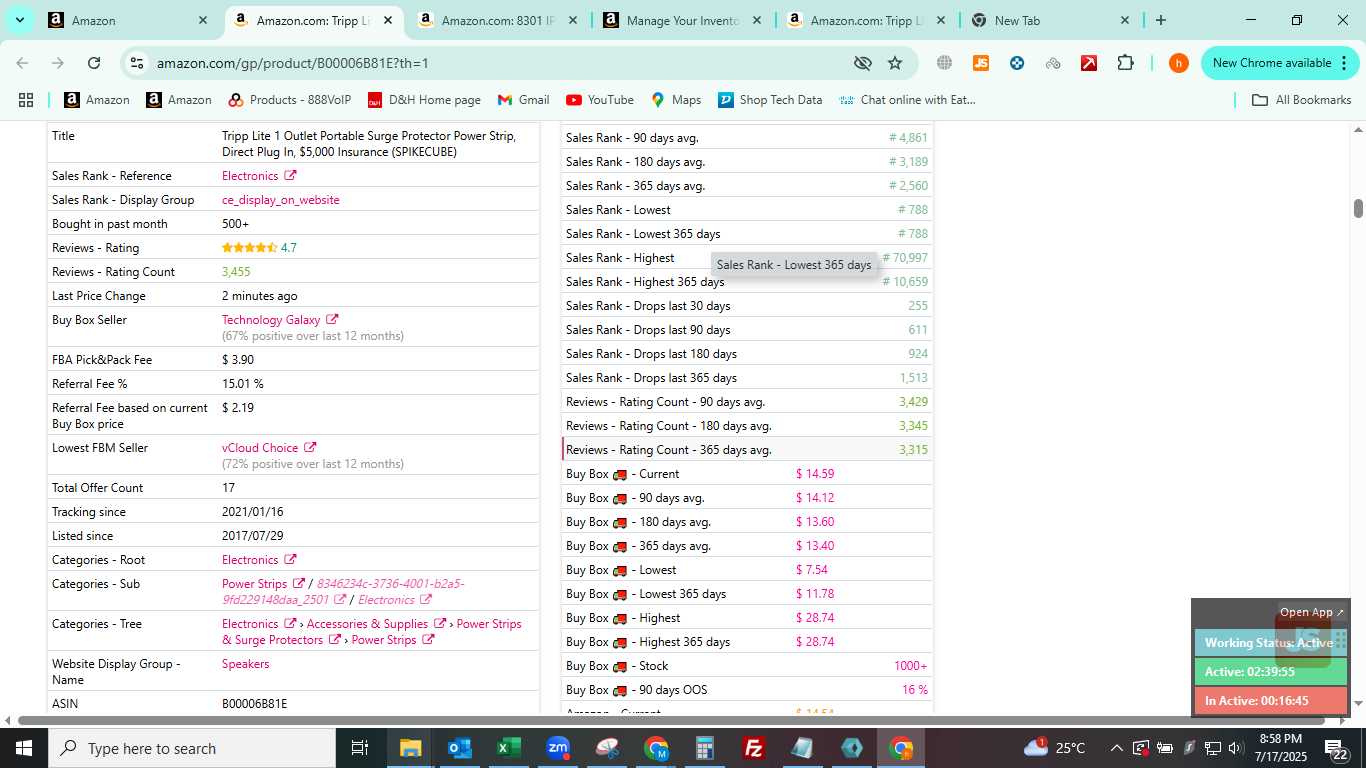Image resolution: width=1366 pixels, height=768 pixels.
Task: Click external link icon next to Power Strips in Categories - Sub
Action: click(x=298, y=584)
